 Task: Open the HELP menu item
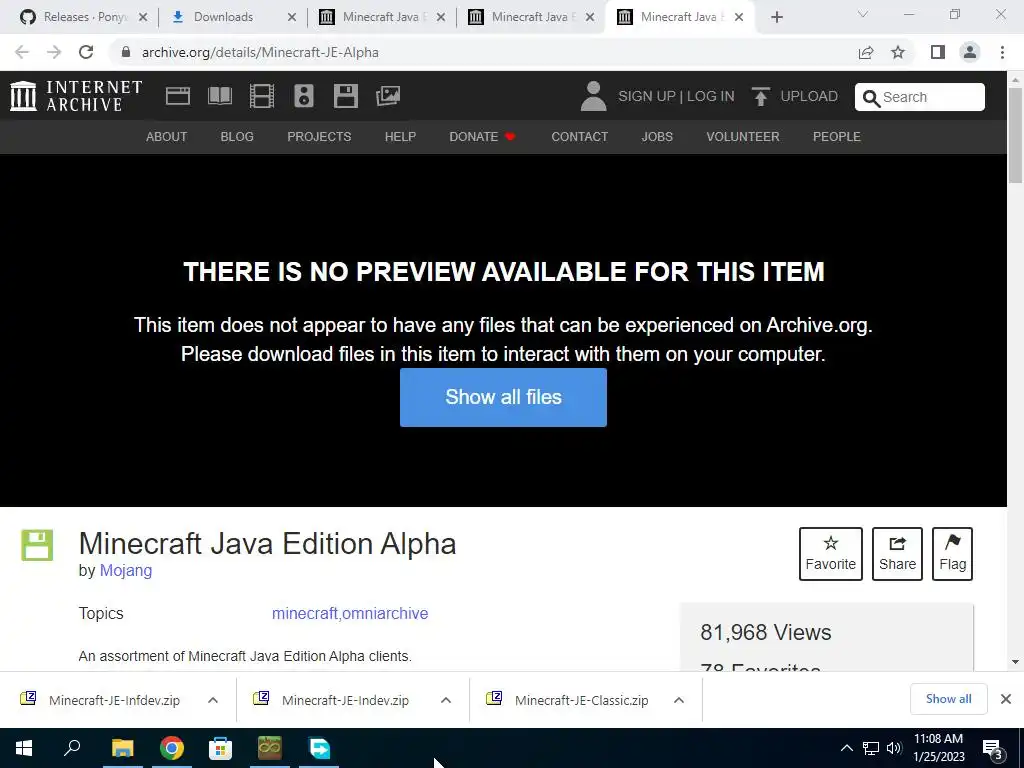tap(400, 136)
